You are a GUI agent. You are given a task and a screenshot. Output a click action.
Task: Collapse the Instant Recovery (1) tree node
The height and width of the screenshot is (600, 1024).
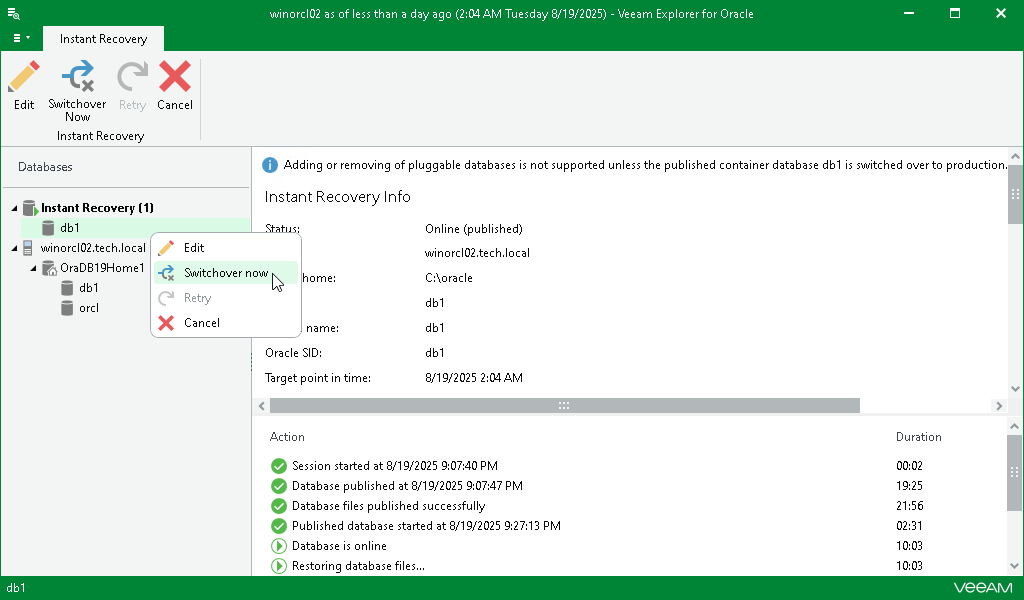click(x=12, y=207)
